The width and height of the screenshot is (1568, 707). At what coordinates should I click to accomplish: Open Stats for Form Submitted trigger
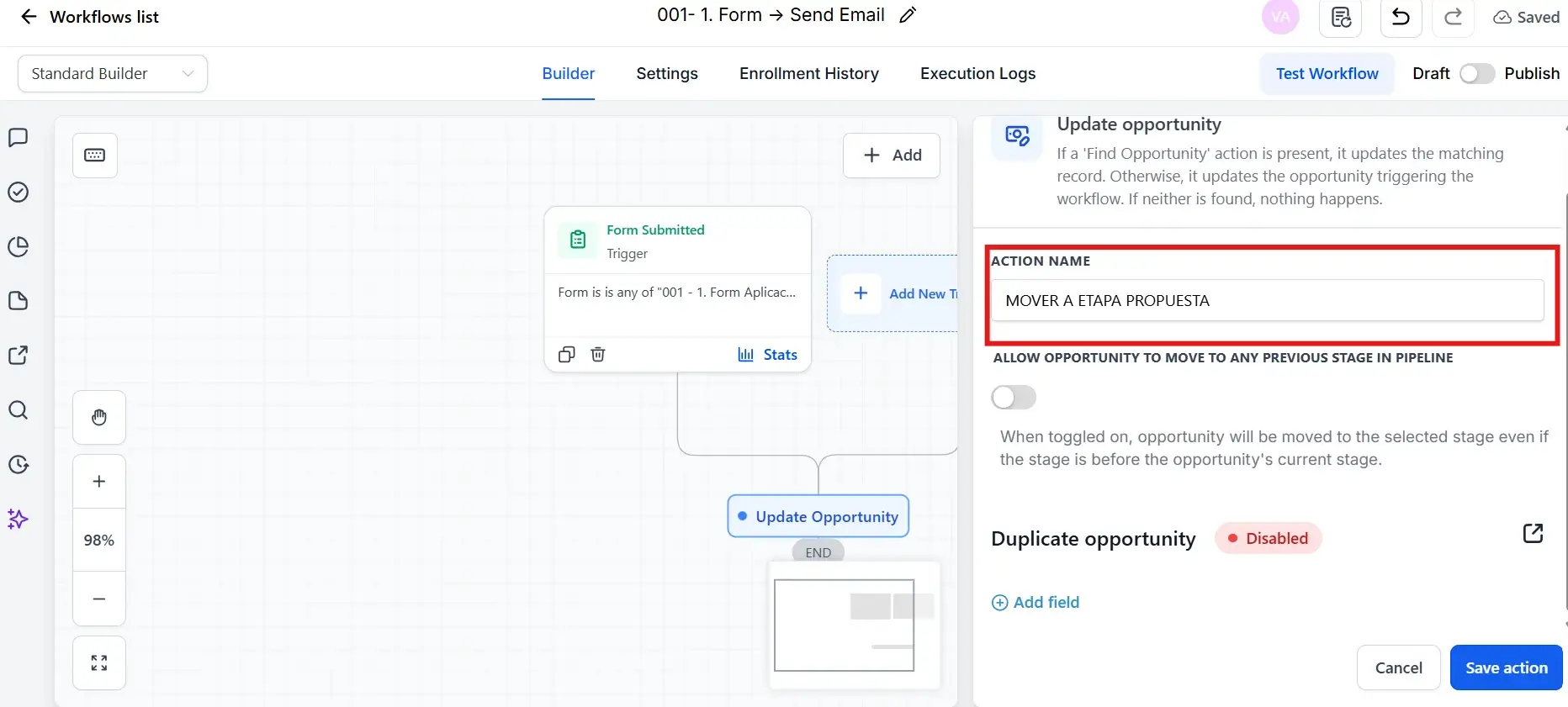(767, 355)
